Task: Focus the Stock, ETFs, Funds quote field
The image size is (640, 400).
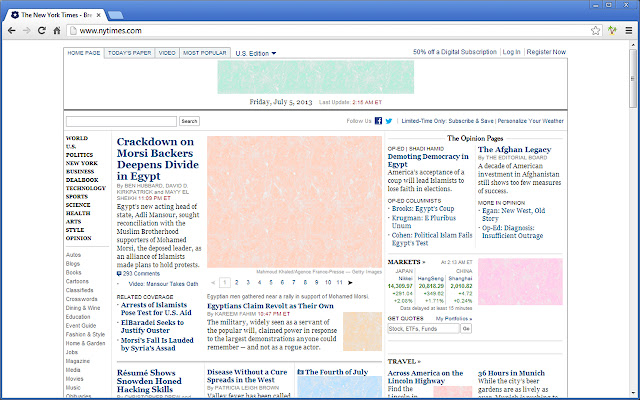Action: (x=423, y=329)
